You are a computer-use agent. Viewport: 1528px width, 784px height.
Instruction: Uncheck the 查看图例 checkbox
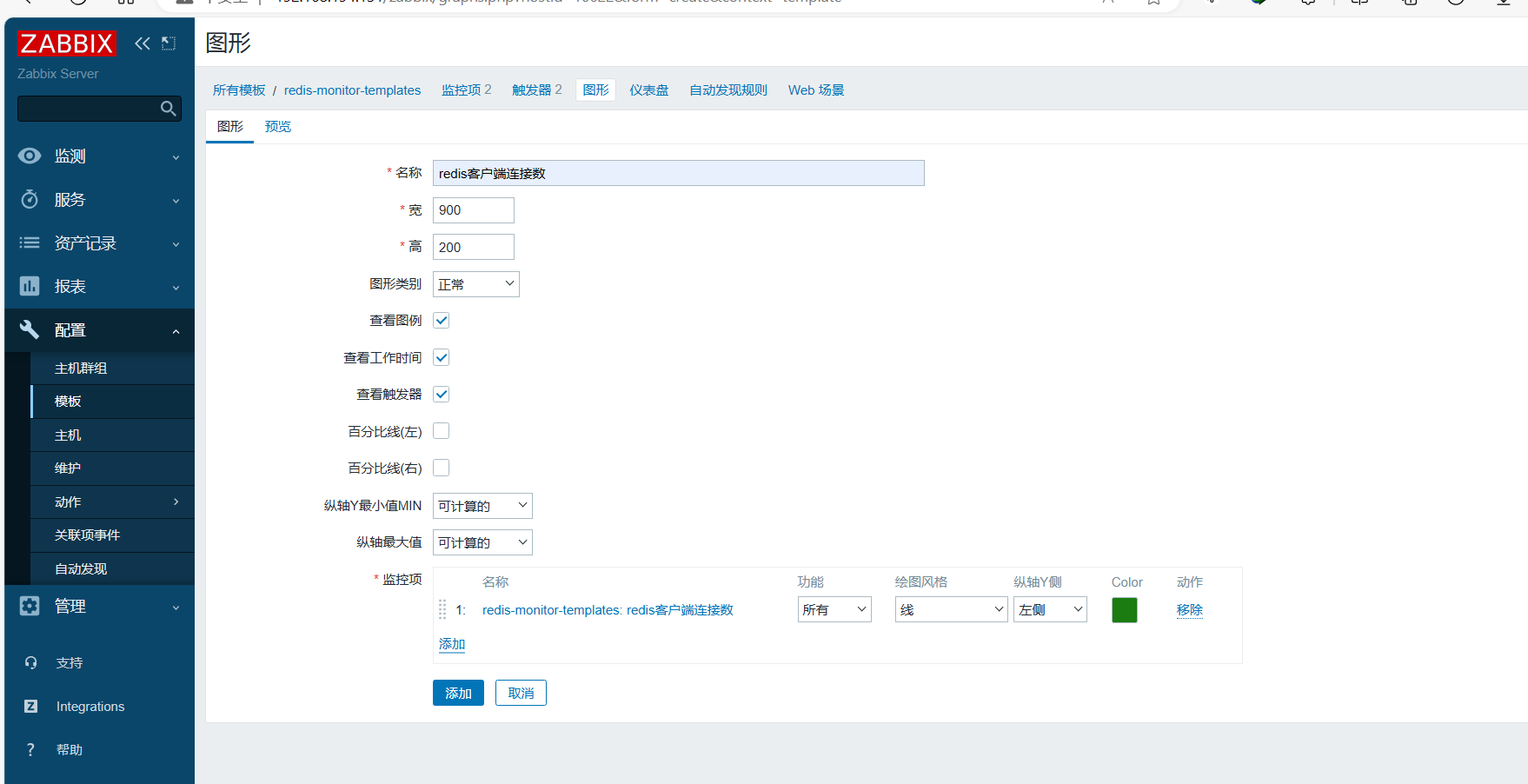pyautogui.click(x=442, y=321)
